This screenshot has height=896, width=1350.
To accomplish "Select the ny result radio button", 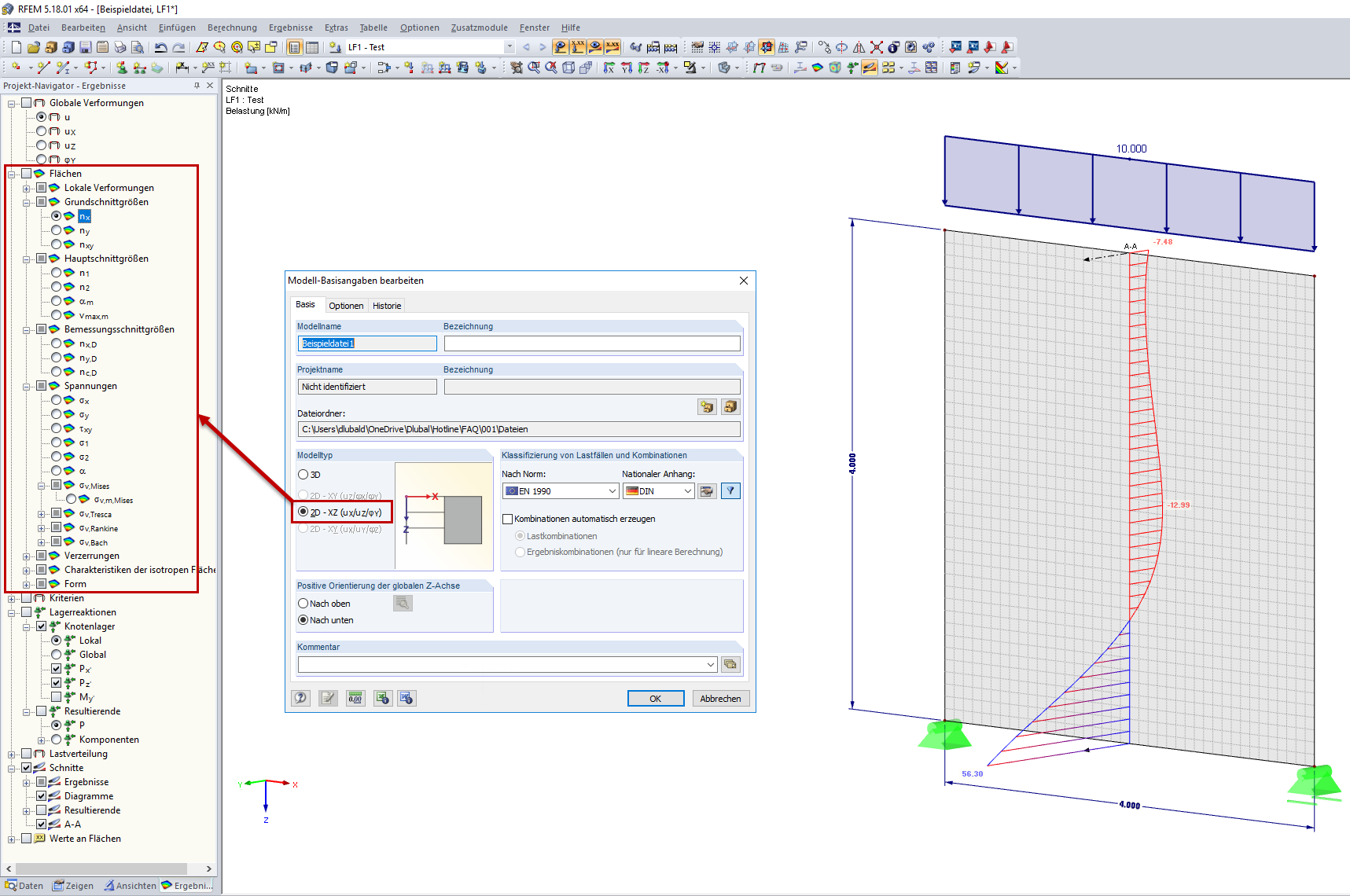I will (x=57, y=230).
